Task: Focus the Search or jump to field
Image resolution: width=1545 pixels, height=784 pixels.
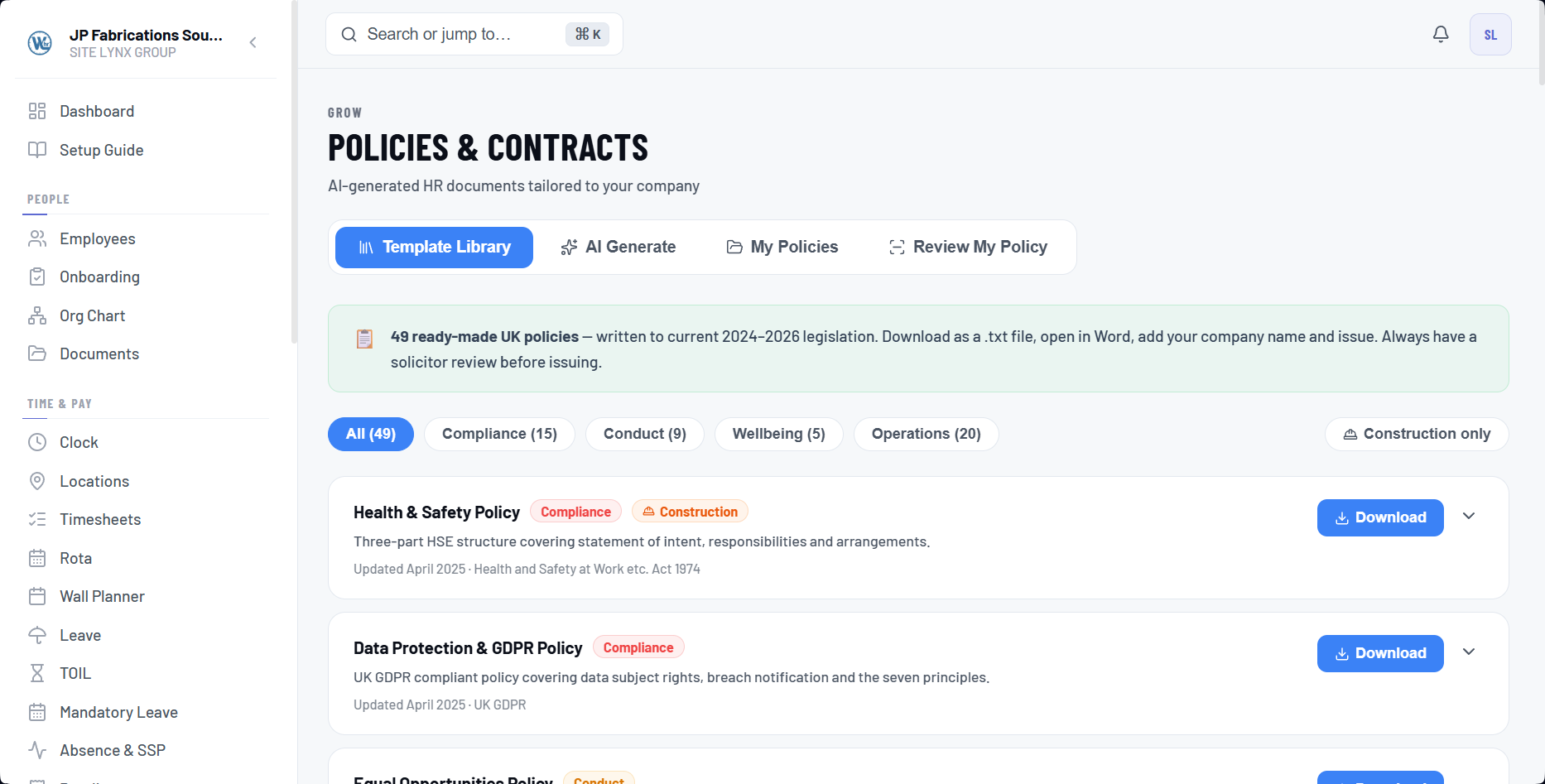Action: pos(474,34)
